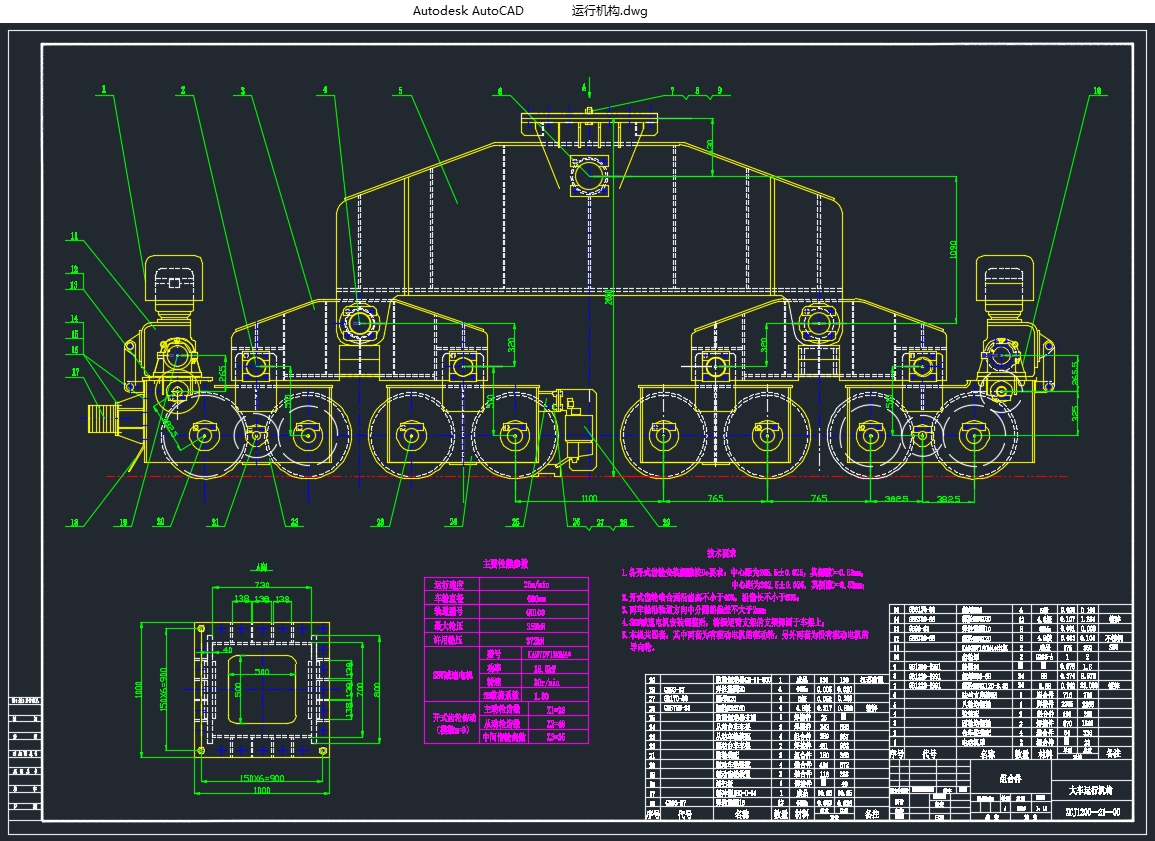Image resolution: width=1155 pixels, height=841 pixels.
Task: Click the magenta technical requirements heading
Action: (x=721, y=552)
